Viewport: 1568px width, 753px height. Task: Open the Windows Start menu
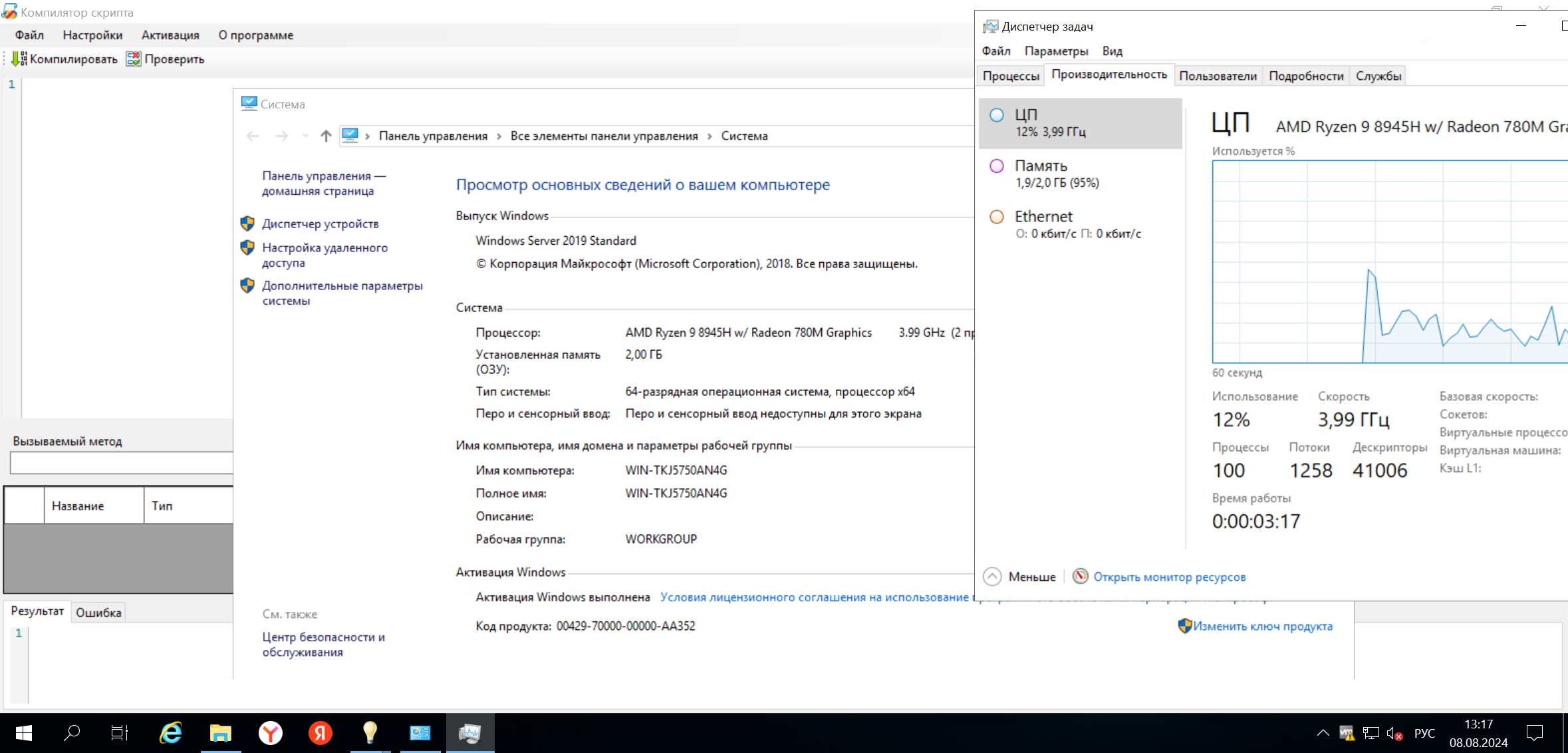[24, 733]
